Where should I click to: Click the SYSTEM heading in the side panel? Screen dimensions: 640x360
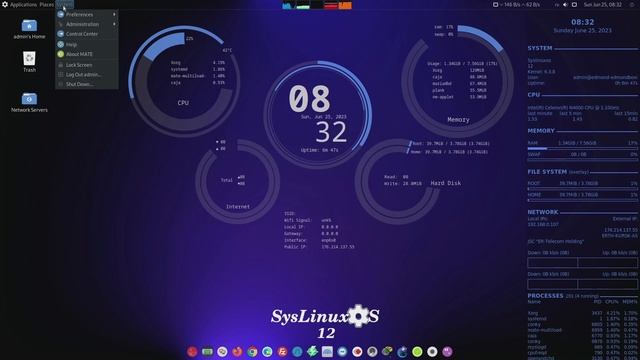pos(540,48)
